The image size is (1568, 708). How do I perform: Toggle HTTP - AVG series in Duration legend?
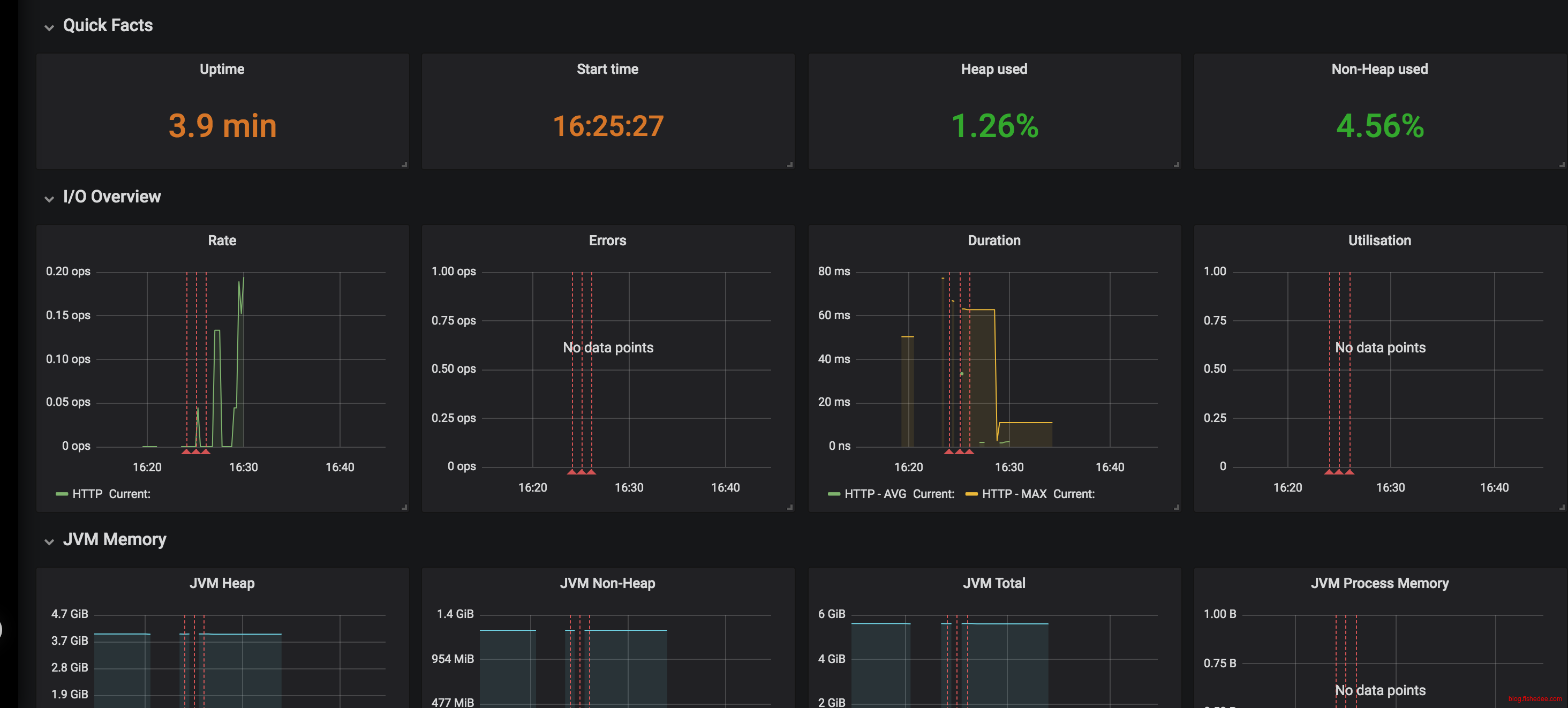[x=875, y=494]
